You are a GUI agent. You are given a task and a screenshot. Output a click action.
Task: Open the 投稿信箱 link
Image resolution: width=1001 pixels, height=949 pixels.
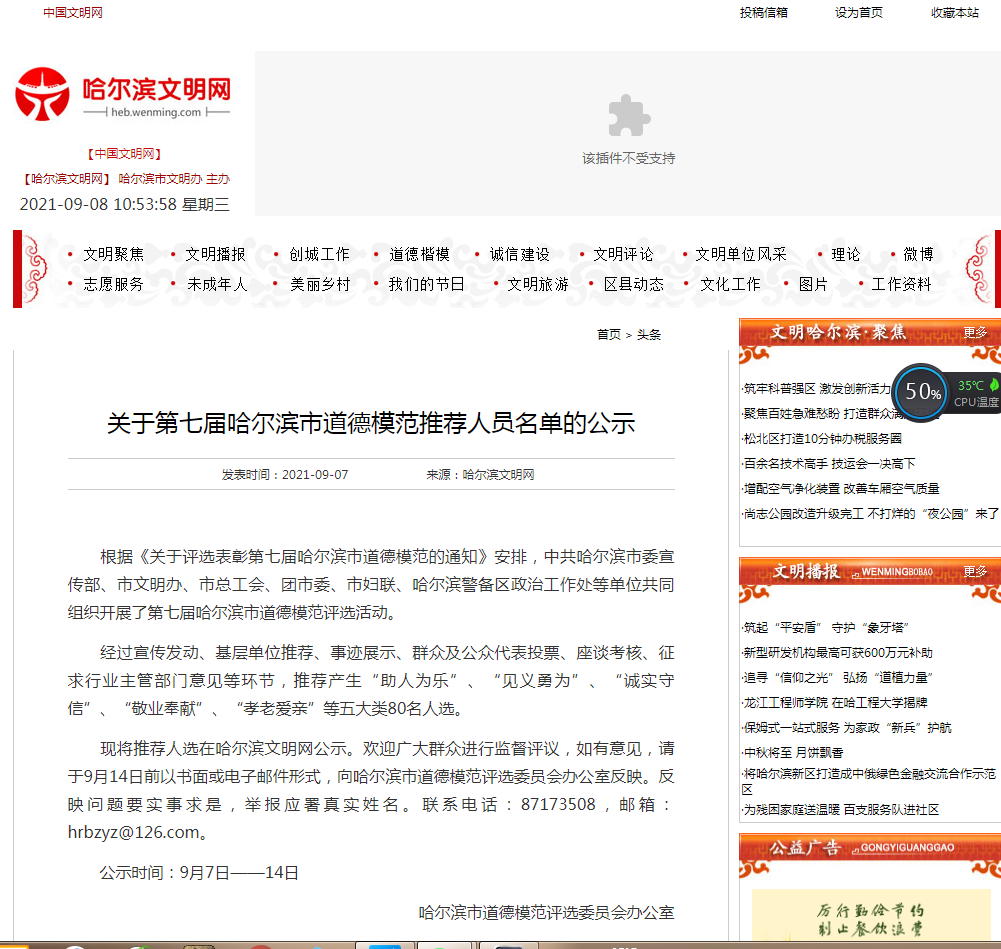[763, 13]
